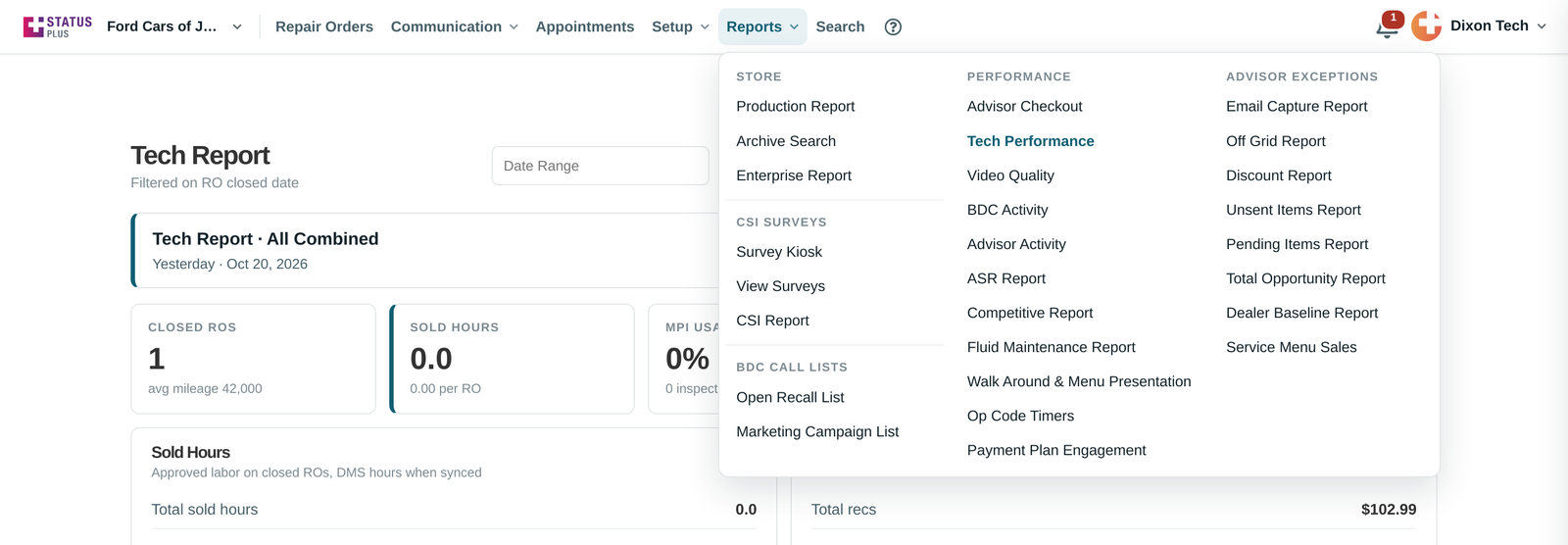Open Email Capture Report

[x=1297, y=106]
